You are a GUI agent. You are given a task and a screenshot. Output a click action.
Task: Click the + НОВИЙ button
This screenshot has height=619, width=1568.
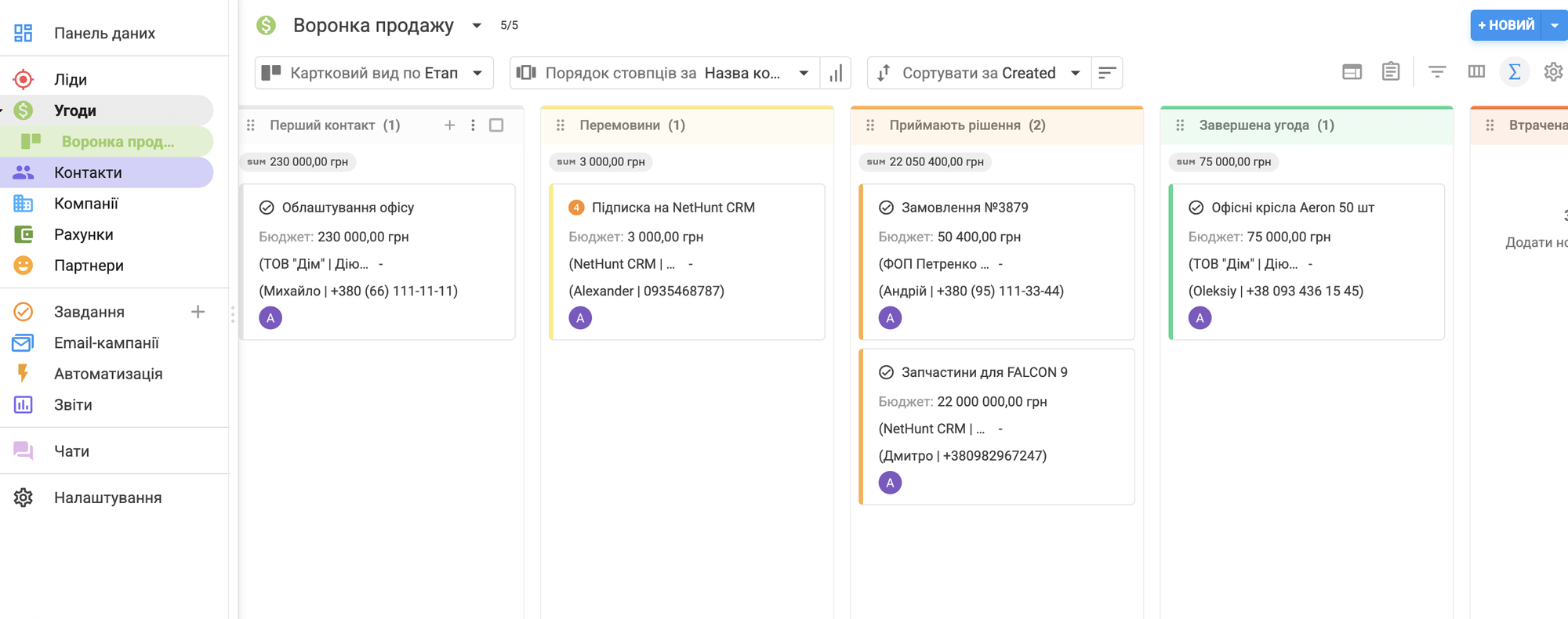pyautogui.click(x=1505, y=25)
